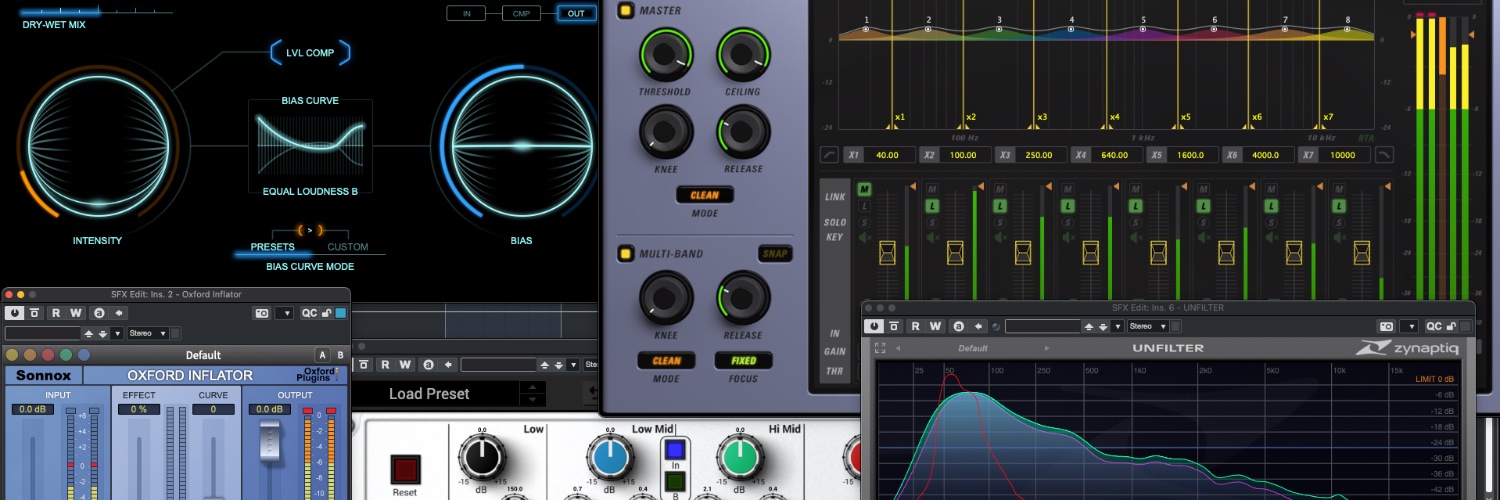Screen dimensions: 1500x500
Task: Click camera snapshot icon in Oxford Inflator window
Action: [262, 313]
